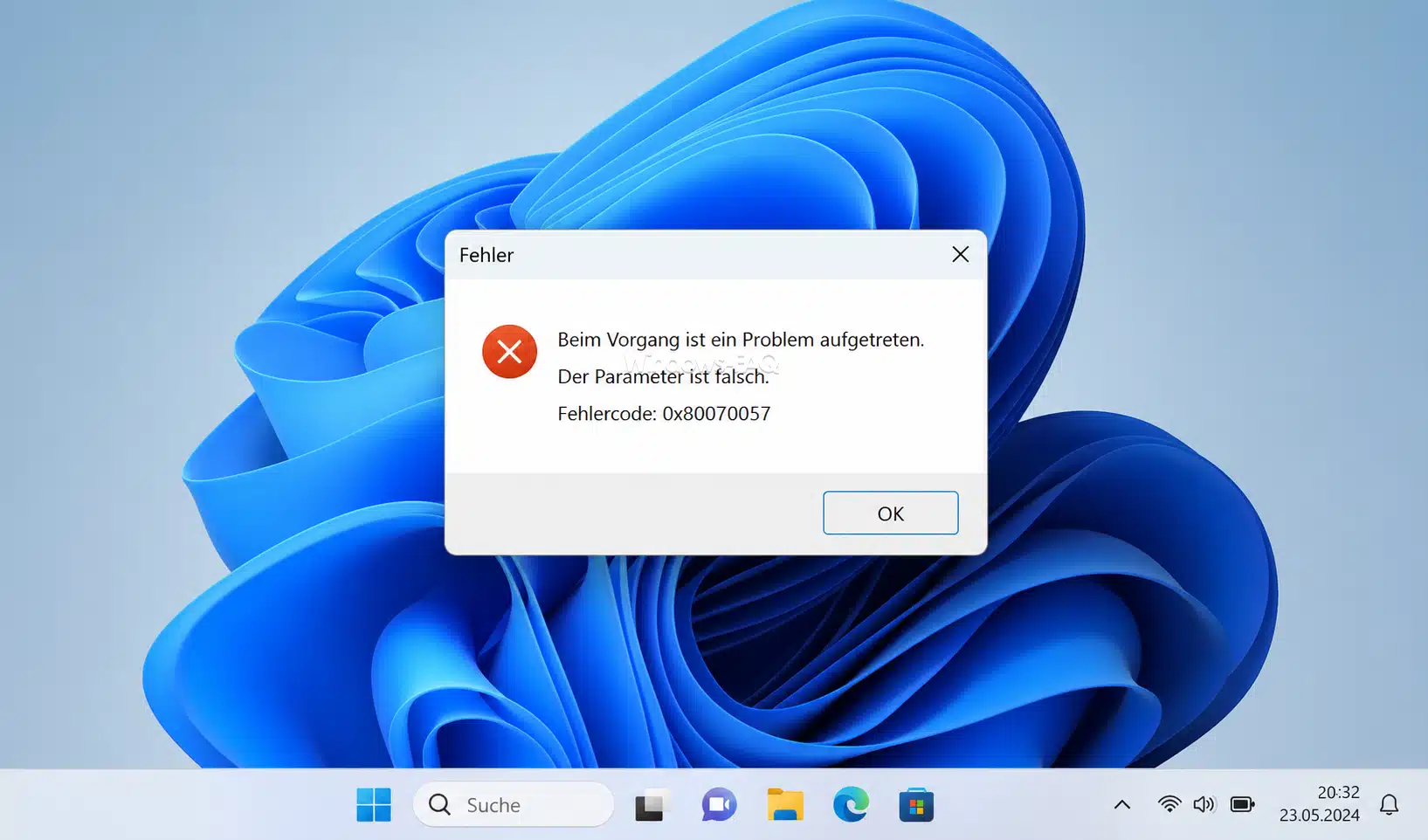Click the Fehlercode 0x80070057 text

(x=664, y=414)
